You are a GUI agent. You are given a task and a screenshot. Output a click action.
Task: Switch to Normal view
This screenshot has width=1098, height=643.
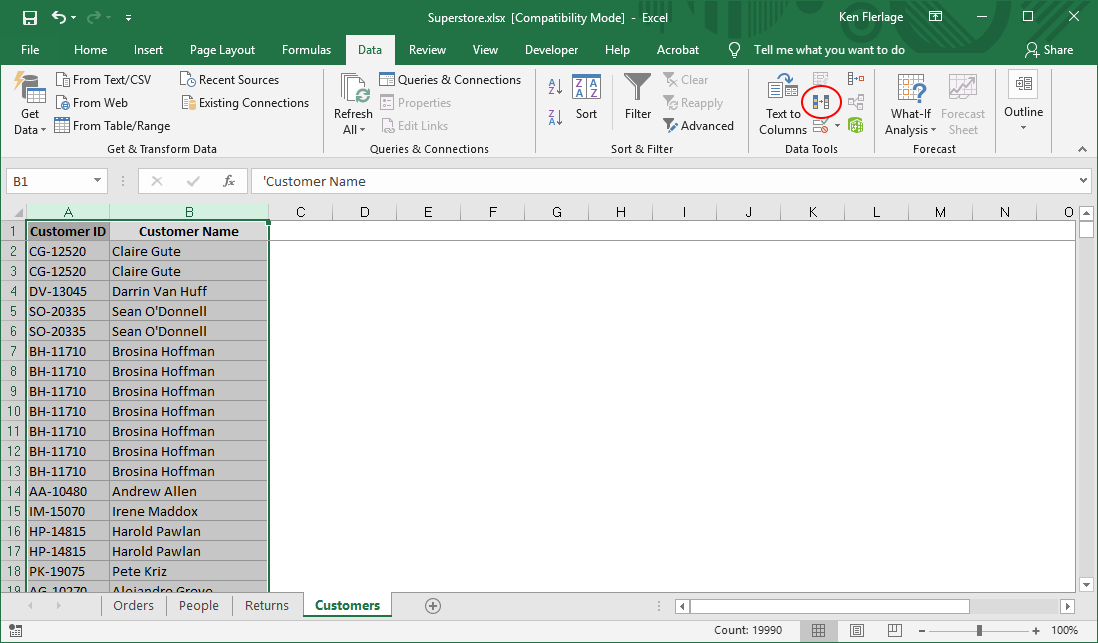[x=818, y=630]
